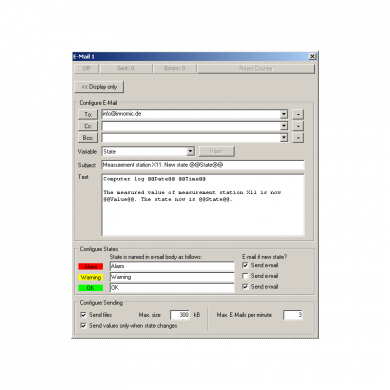This screenshot has width=390, height=390.
Task: Remove entry with minus button beside Bcc
Action: [298, 138]
